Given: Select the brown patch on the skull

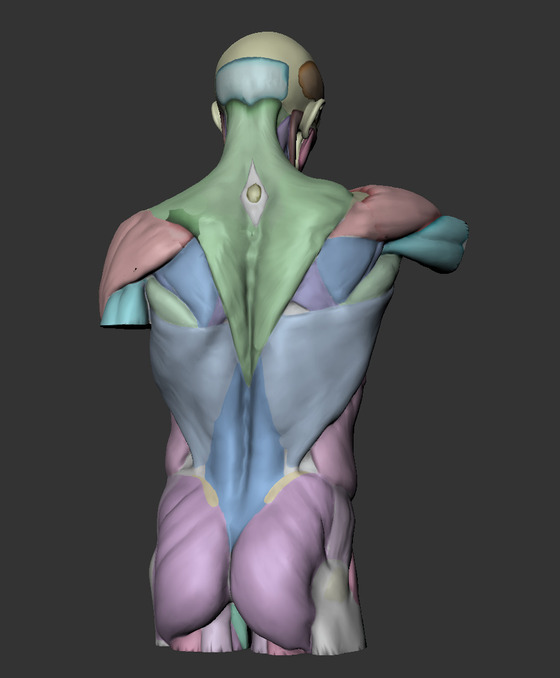Looking at the screenshot, I should tap(310, 79).
